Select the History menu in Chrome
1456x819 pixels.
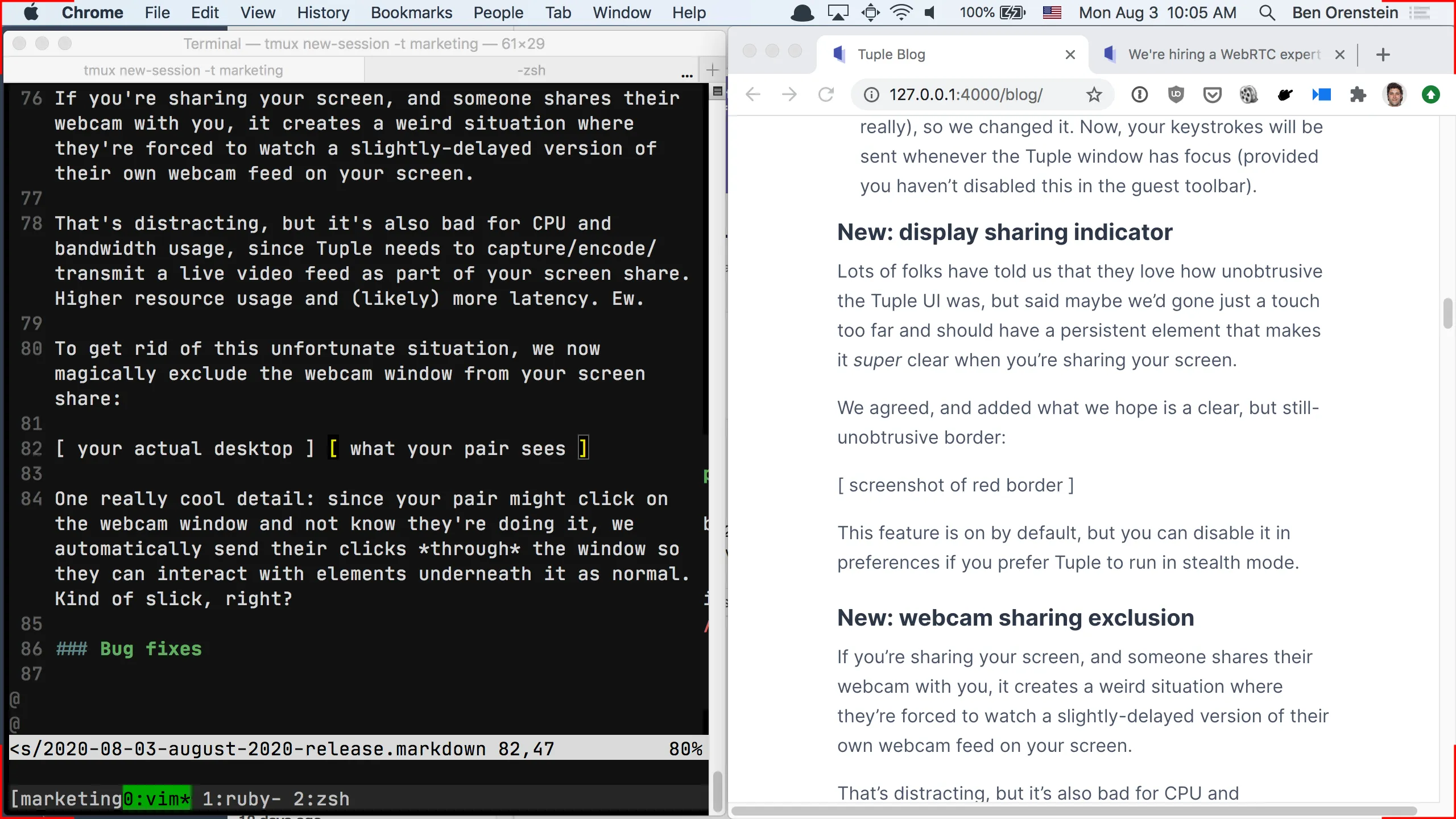pos(323,12)
